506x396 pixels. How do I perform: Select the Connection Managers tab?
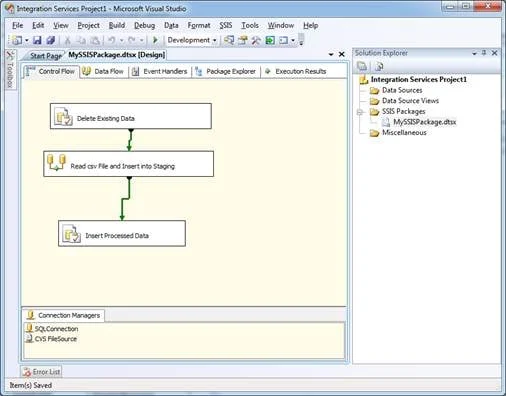coord(64,315)
